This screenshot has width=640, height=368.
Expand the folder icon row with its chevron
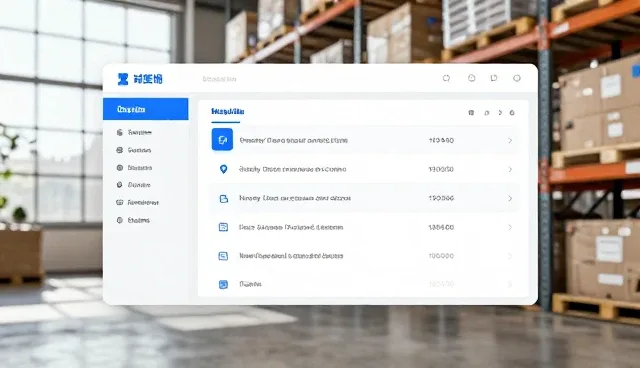pyautogui.click(x=510, y=198)
